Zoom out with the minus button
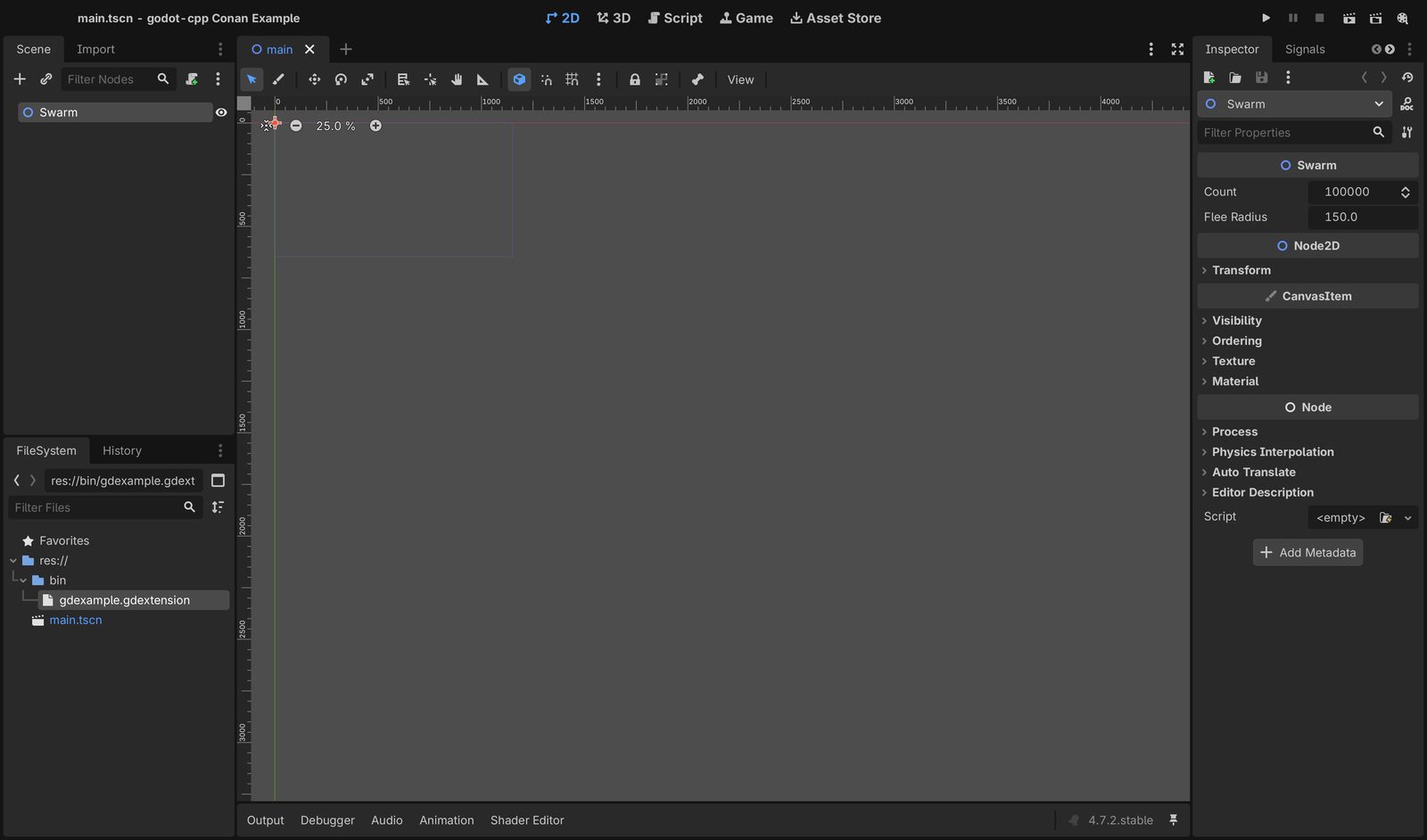The image size is (1427, 840). tap(296, 126)
